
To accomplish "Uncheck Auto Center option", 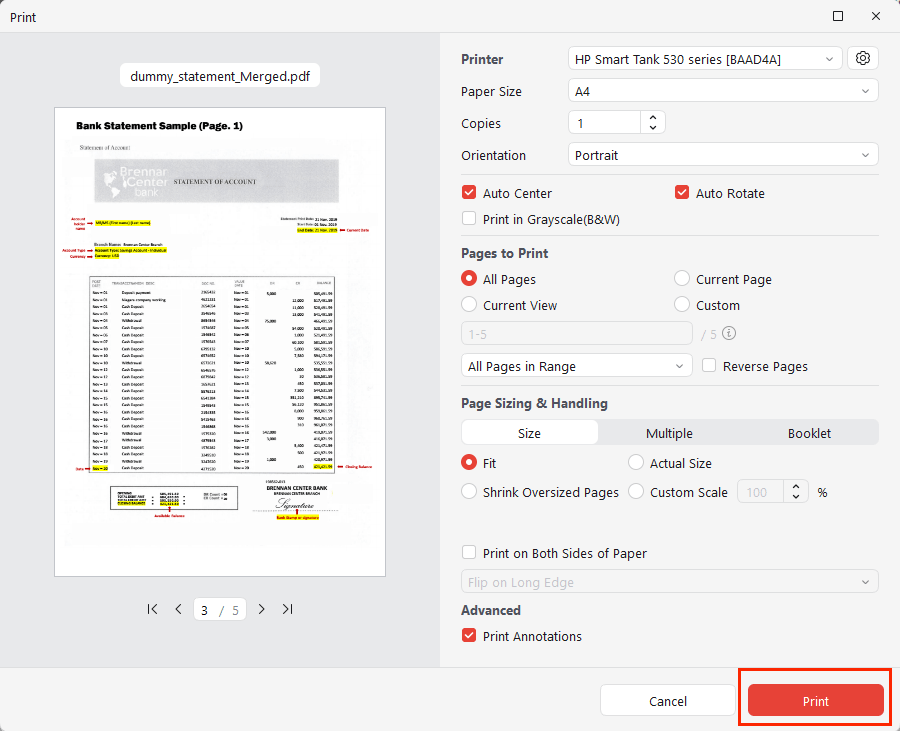I will (x=469, y=192).
